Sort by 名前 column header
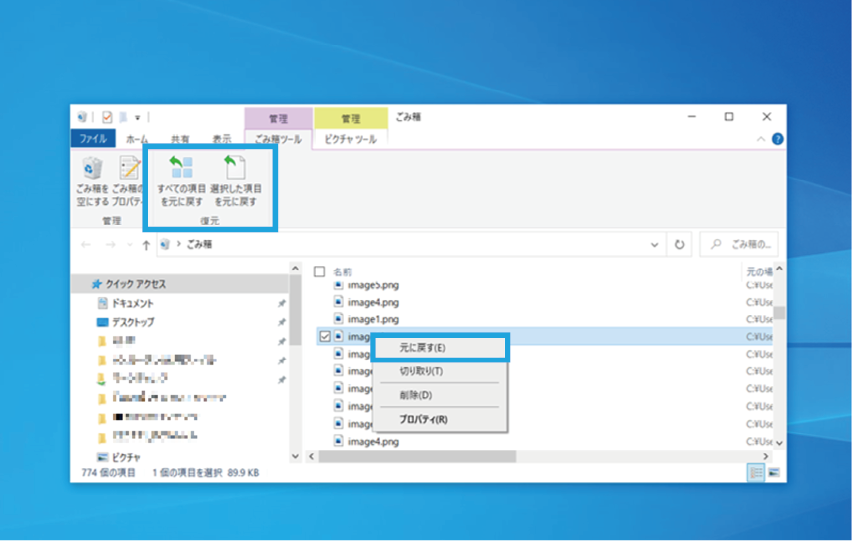This screenshot has width=854, height=541. [x=343, y=272]
